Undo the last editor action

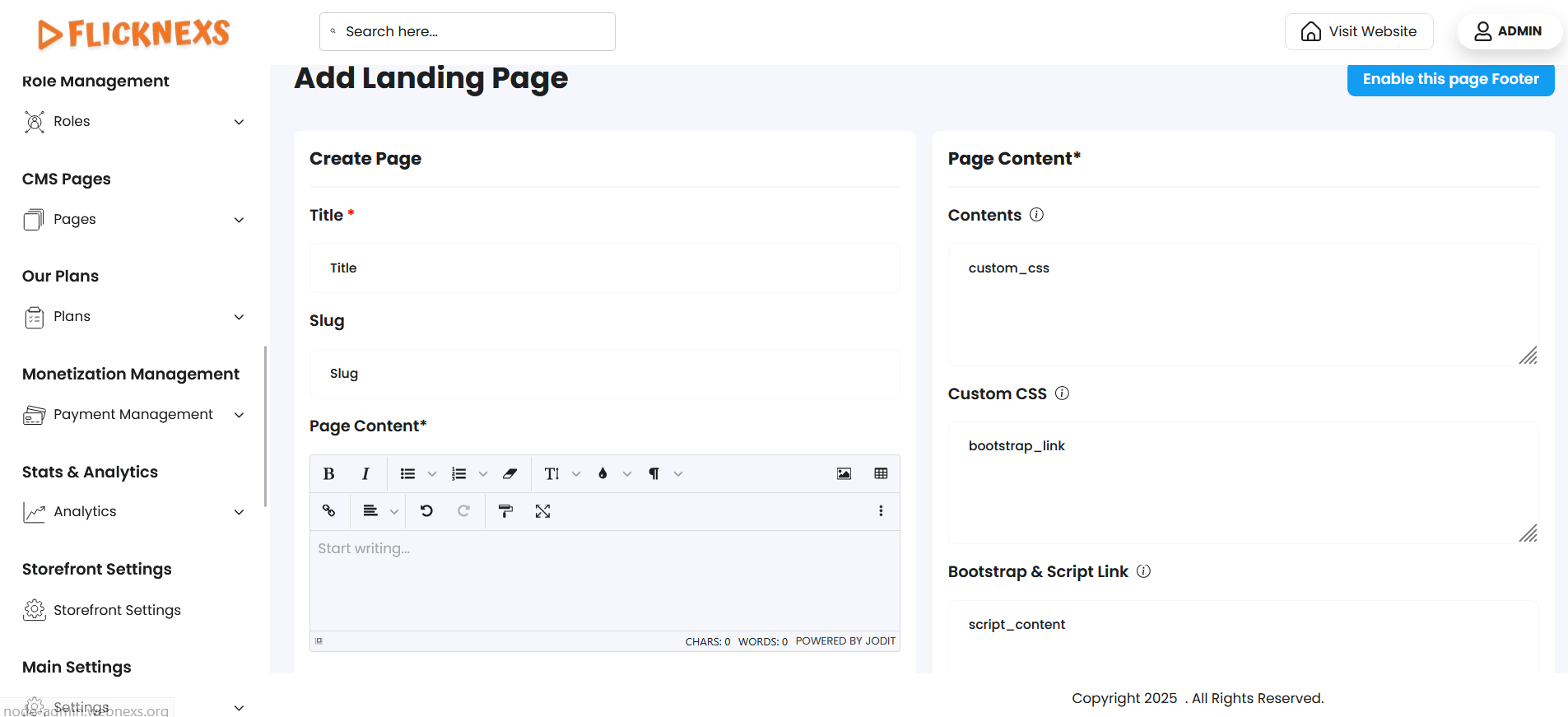coord(426,511)
